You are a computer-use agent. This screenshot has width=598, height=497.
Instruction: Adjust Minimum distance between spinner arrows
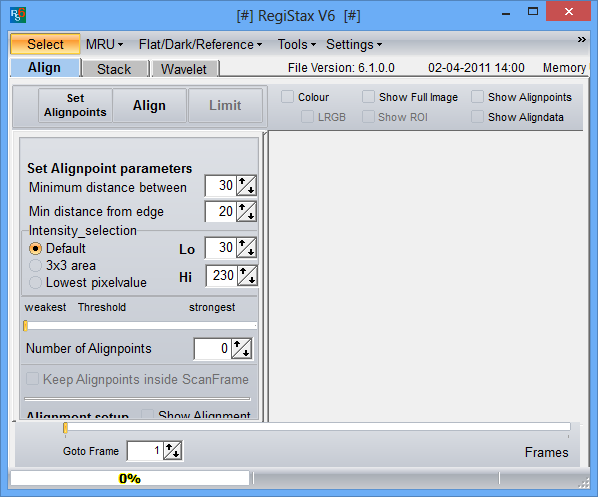[246, 186]
